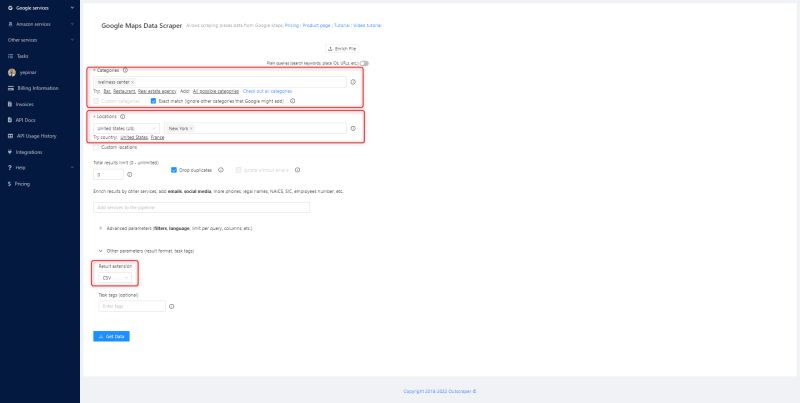The width and height of the screenshot is (800, 403).
Task: Uncheck Drop duplicates checkbox
Action: pos(174,170)
